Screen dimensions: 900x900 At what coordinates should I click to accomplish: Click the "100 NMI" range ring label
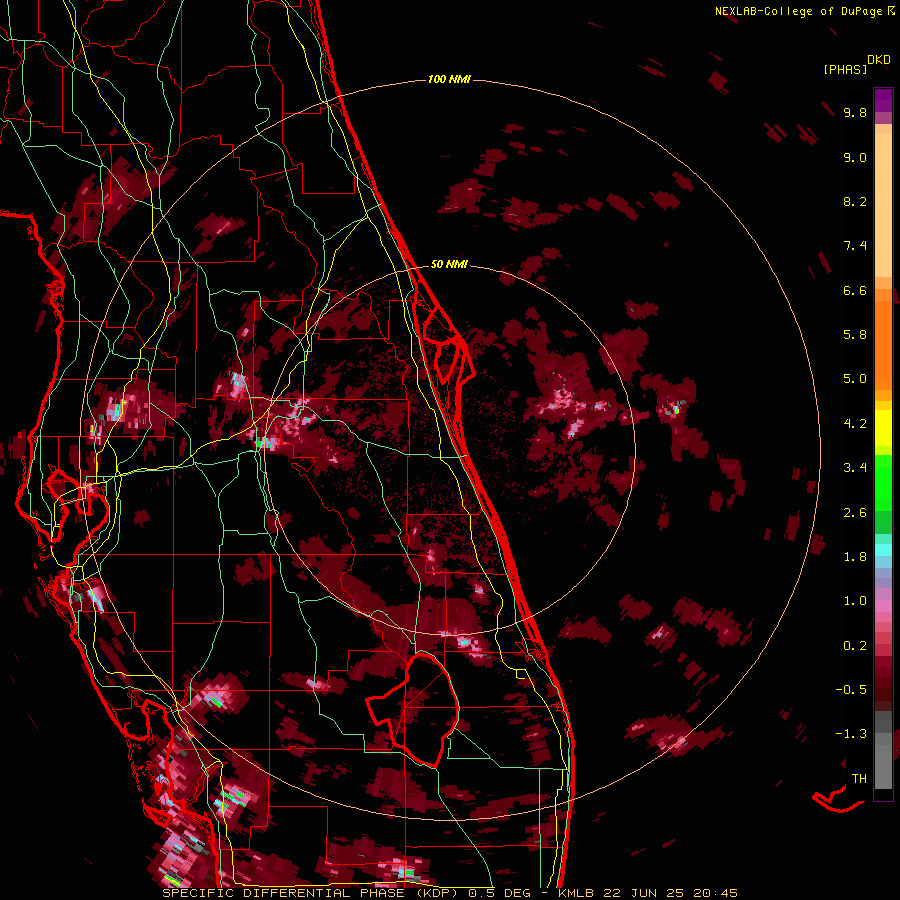pyautogui.click(x=449, y=79)
